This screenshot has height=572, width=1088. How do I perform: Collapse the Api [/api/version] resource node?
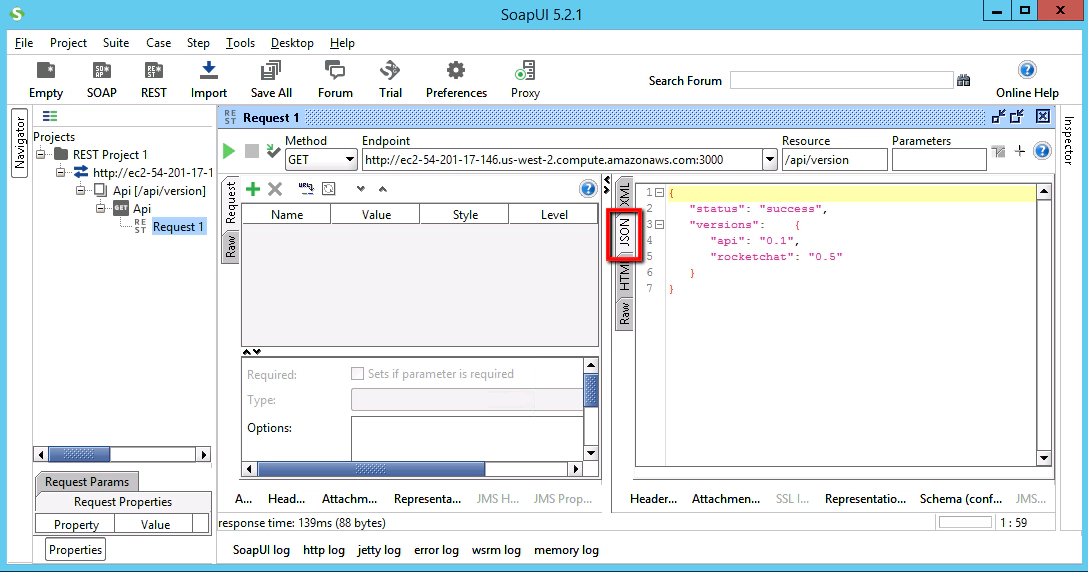pyautogui.click(x=80, y=190)
